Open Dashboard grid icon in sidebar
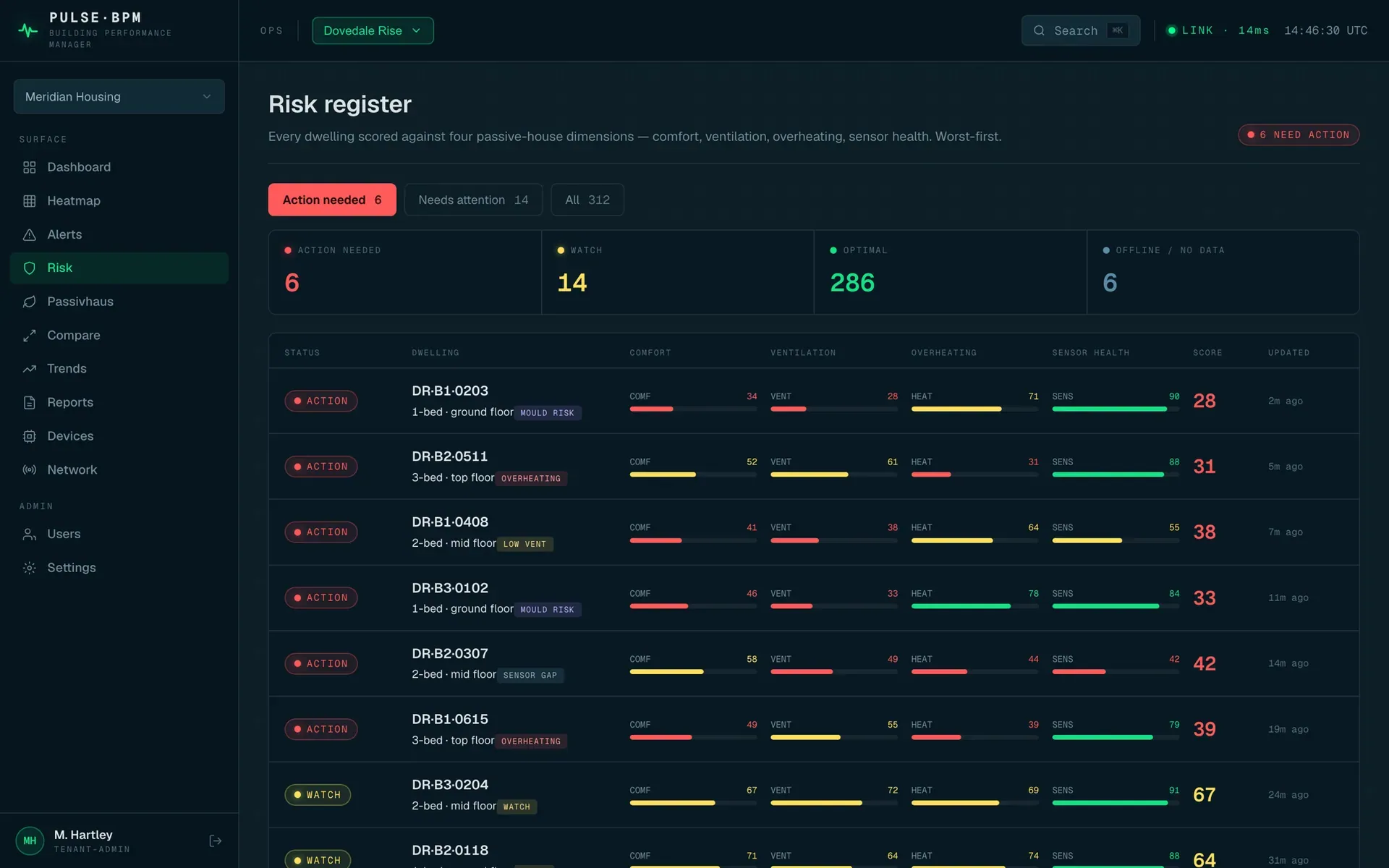Image resolution: width=1389 pixels, height=868 pixels. 29,167
